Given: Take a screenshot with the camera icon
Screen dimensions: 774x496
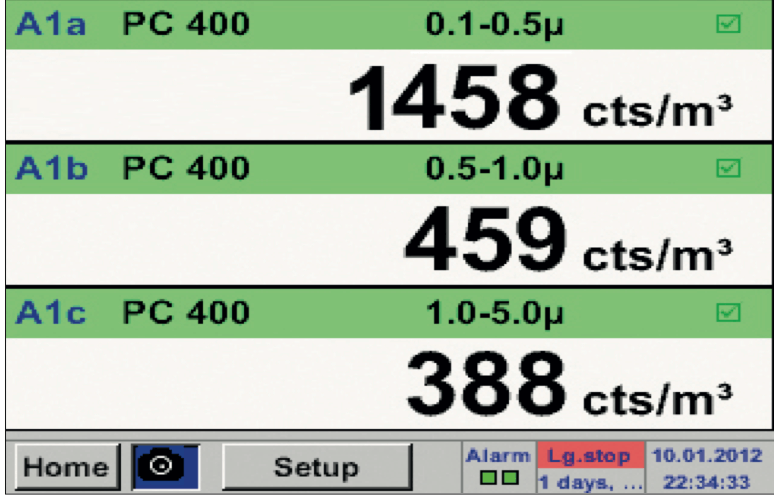Looking at the screenshot, I should (x=166, y=466).
